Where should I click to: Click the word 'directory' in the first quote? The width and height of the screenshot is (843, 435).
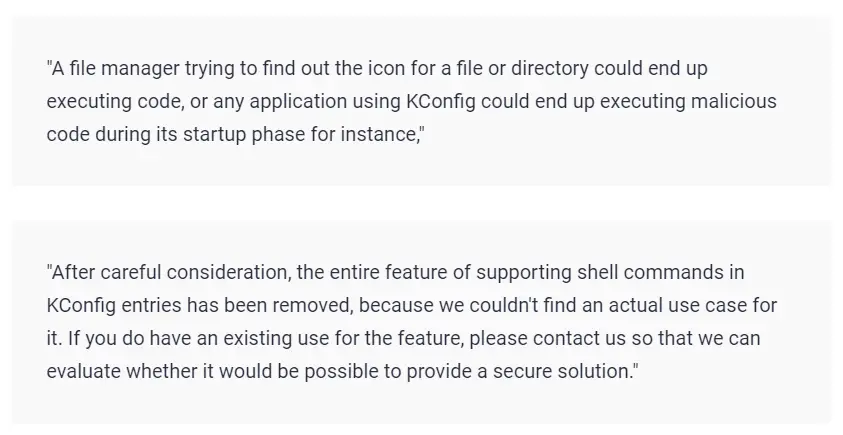click(x=549, y=69)
